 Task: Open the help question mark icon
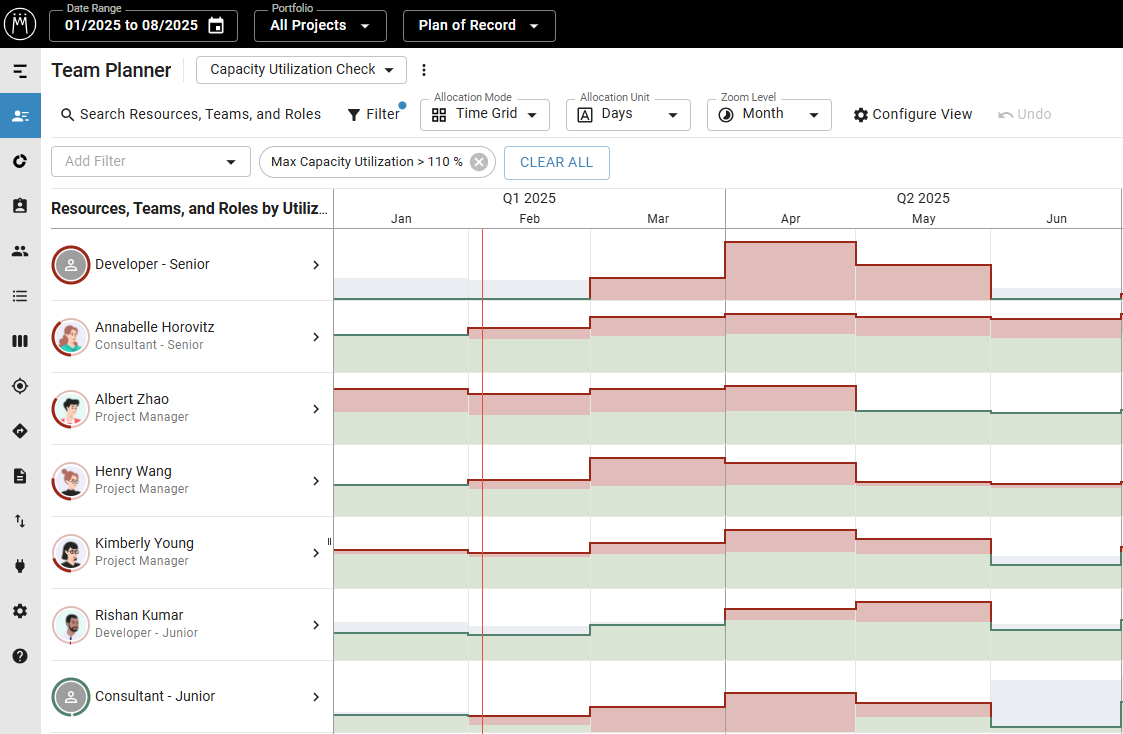[20, 656]
